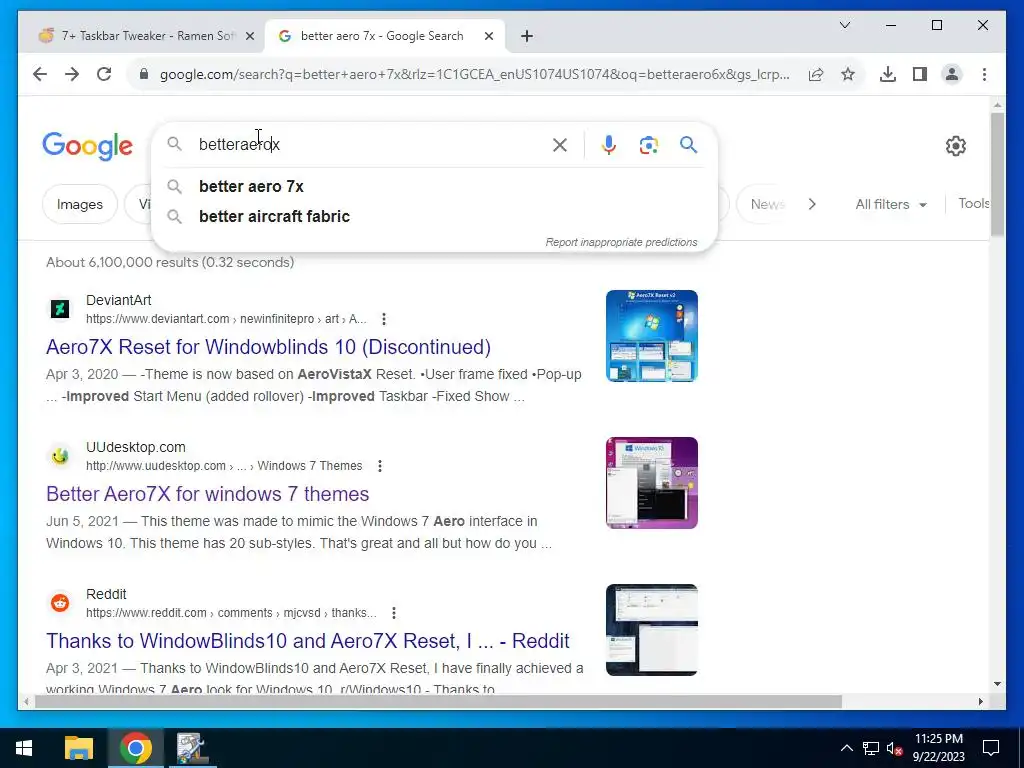Open muted volume tray icon
The image size is (1024, 768).
[x=894, y=748]
